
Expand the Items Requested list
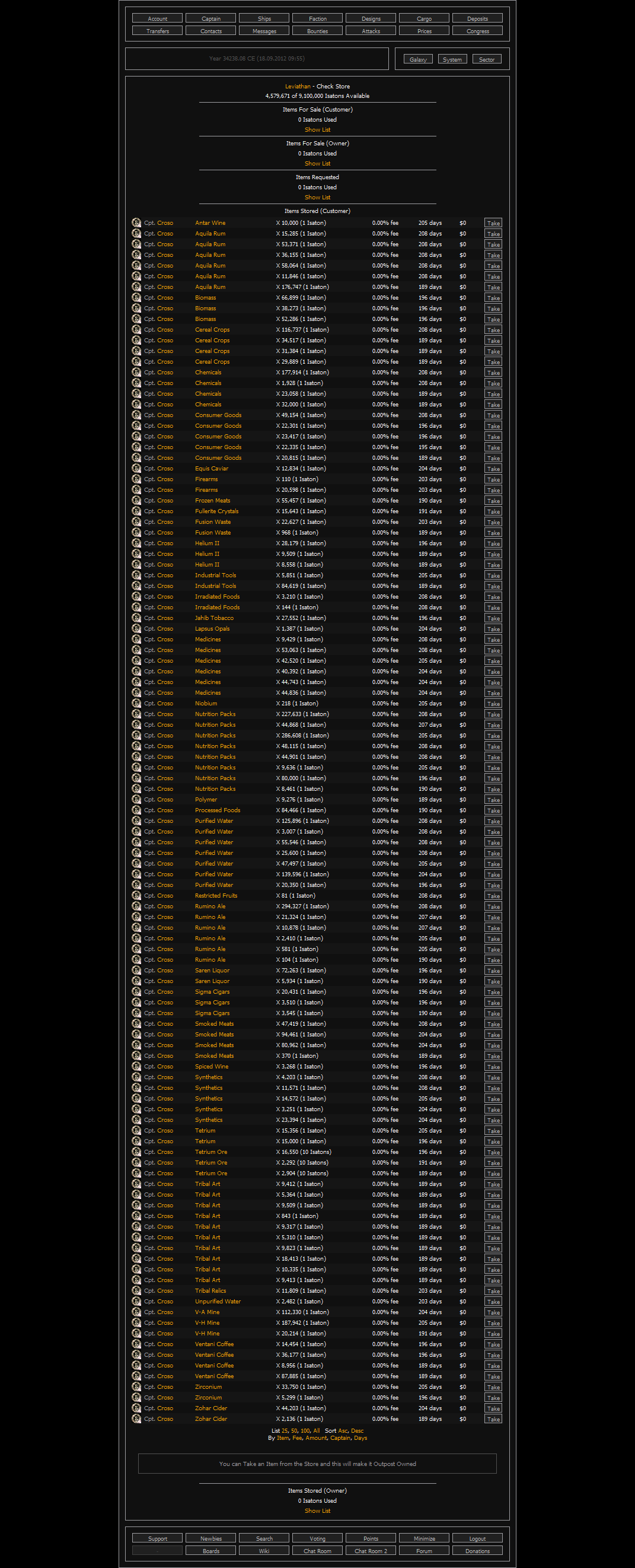coord(318,198)
